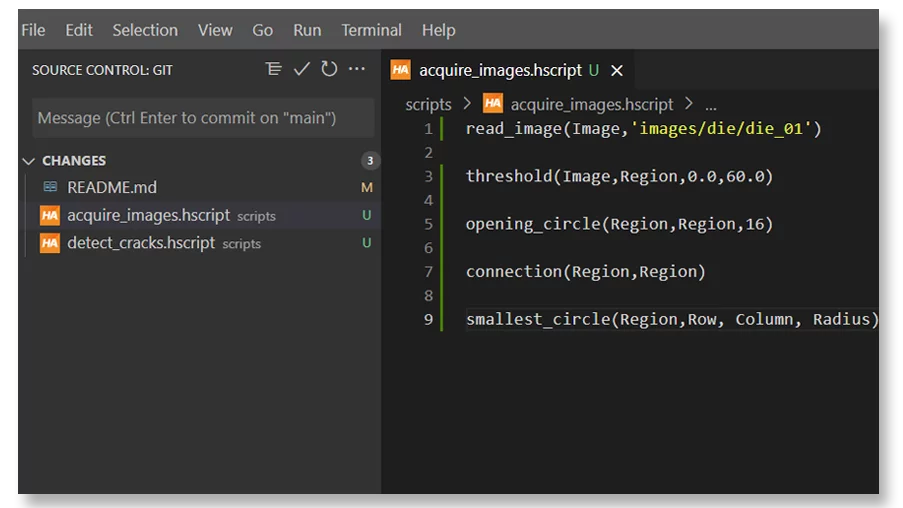Open the source control more actions menu

coord(356,69)
